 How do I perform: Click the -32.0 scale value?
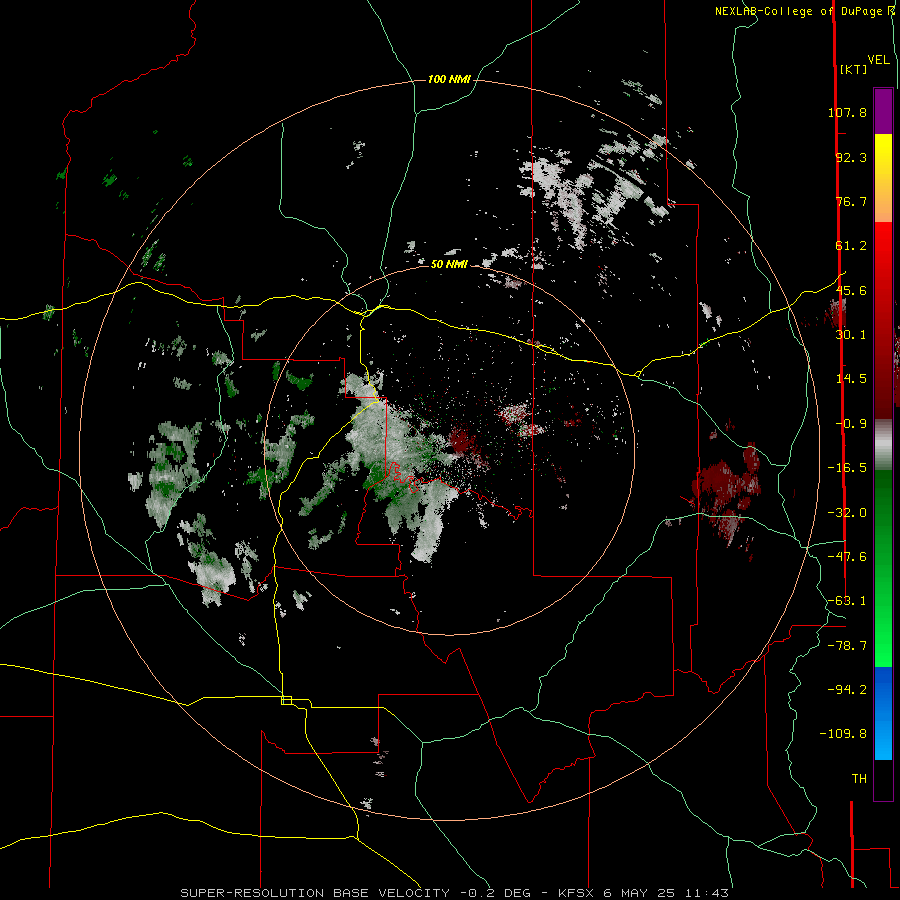coord(847,513)
